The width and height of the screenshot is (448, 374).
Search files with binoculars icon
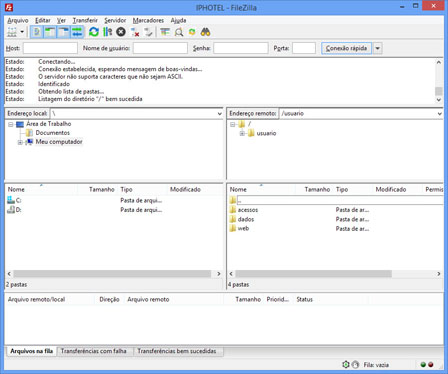point(205,32)
